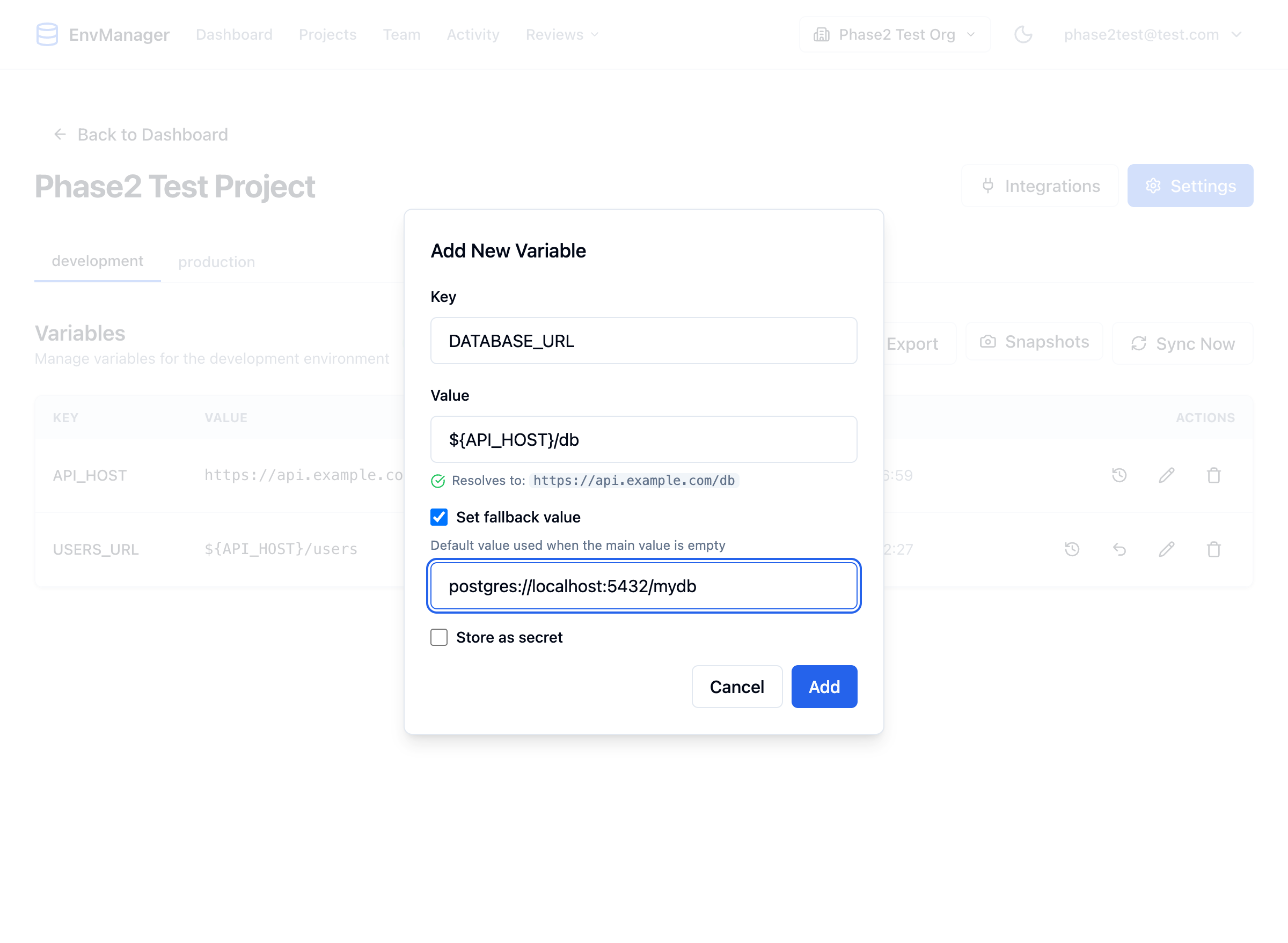This screenshot has width=1288, height=943.
Task: Open Snapshots via the camera icon
Action: [x=987, y=341]
